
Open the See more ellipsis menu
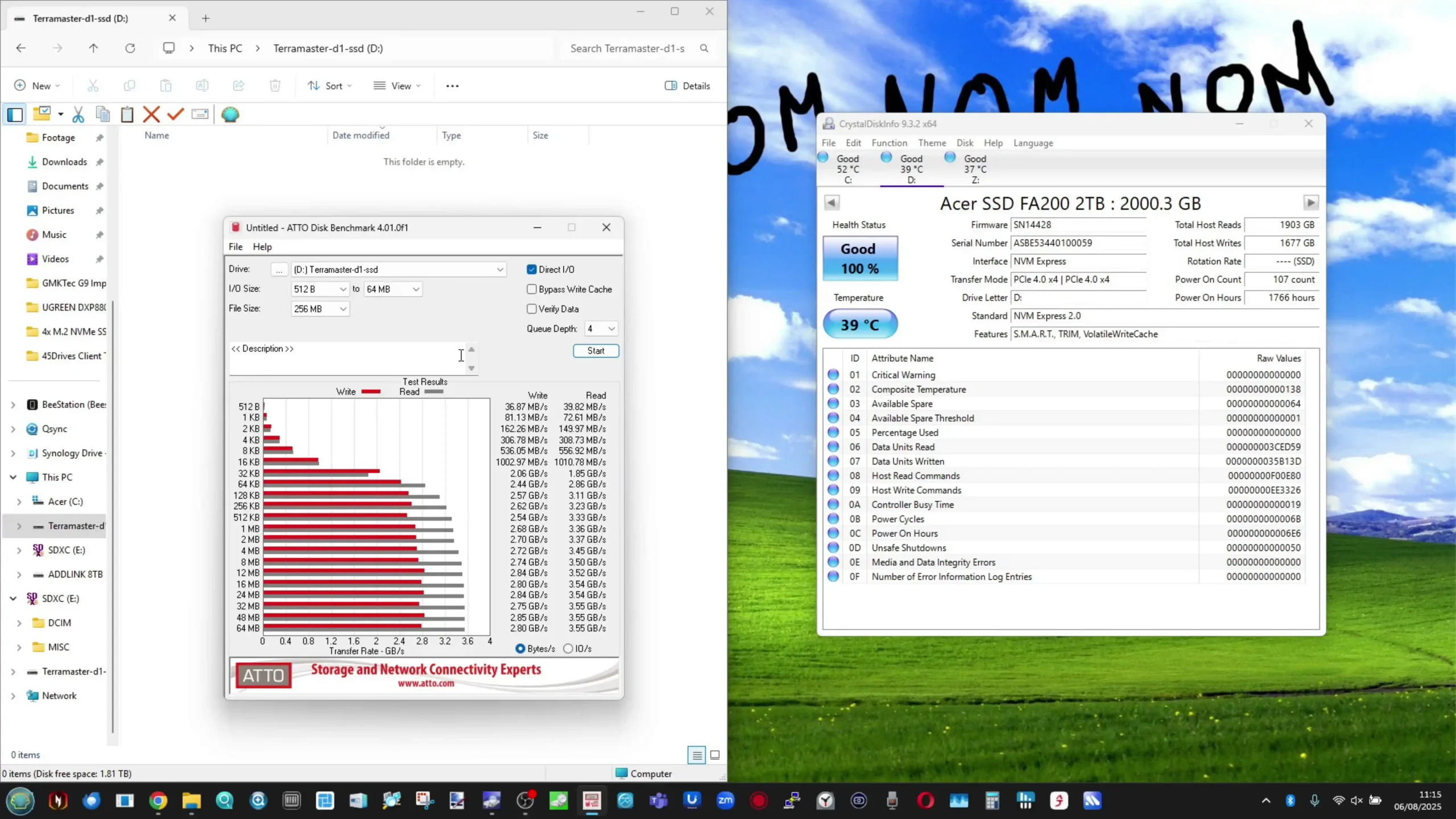click(x=452, y=86)
